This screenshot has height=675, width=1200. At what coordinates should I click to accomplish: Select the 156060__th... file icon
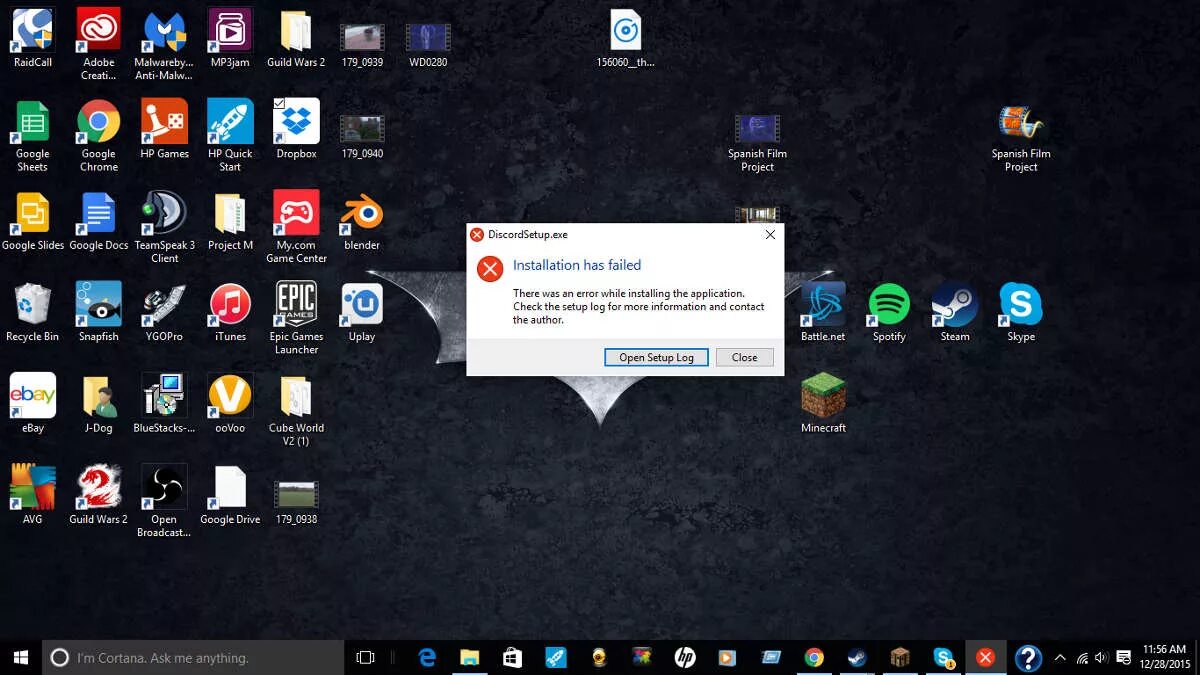[626, 38]
